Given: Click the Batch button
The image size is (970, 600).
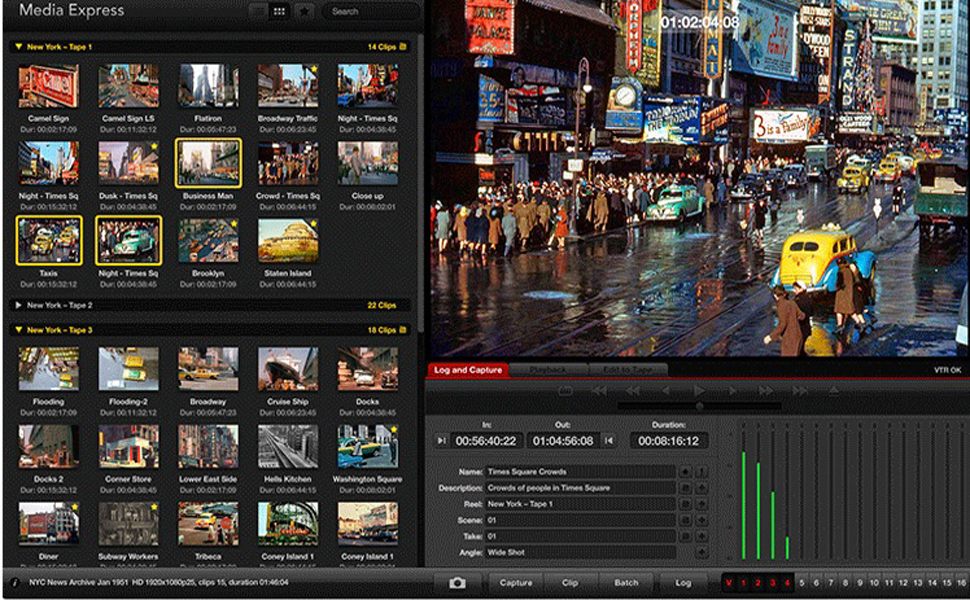Looking at the screenshot, I should pos(626,583).
